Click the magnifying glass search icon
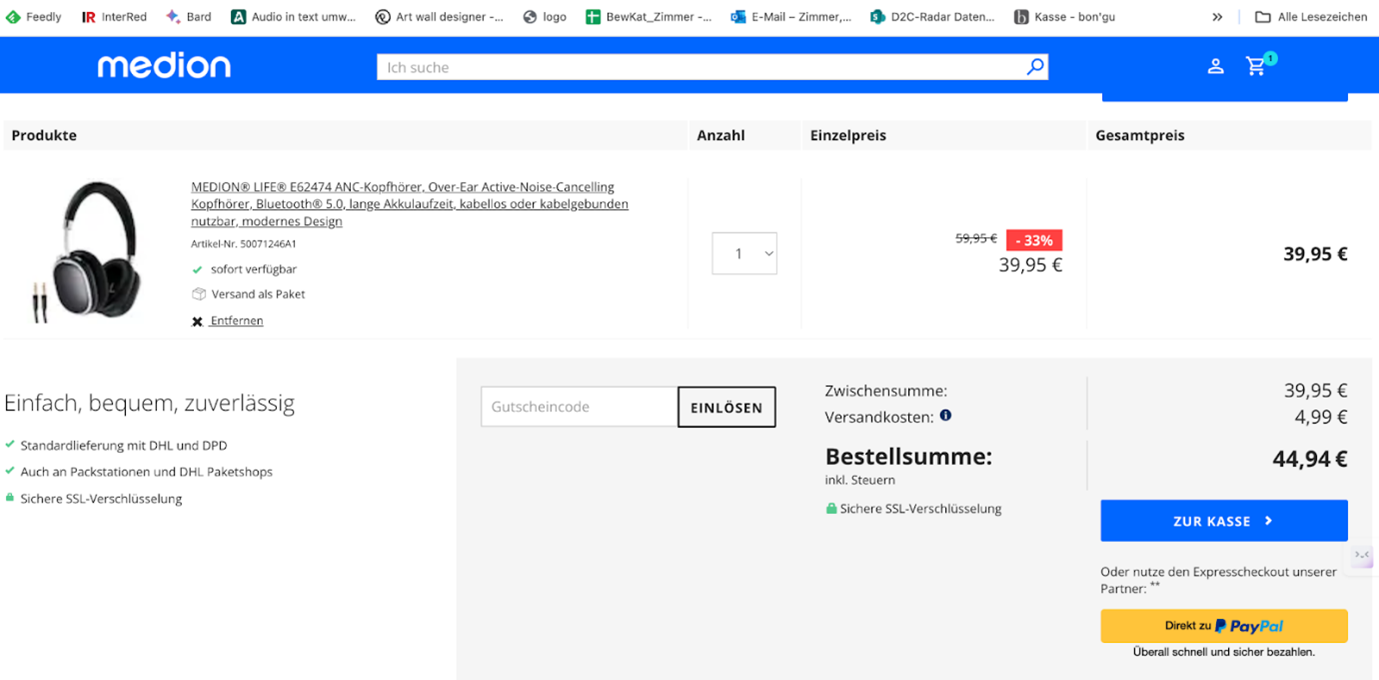Viewport: 1379px width, 680px height. tap(1035, 67)
